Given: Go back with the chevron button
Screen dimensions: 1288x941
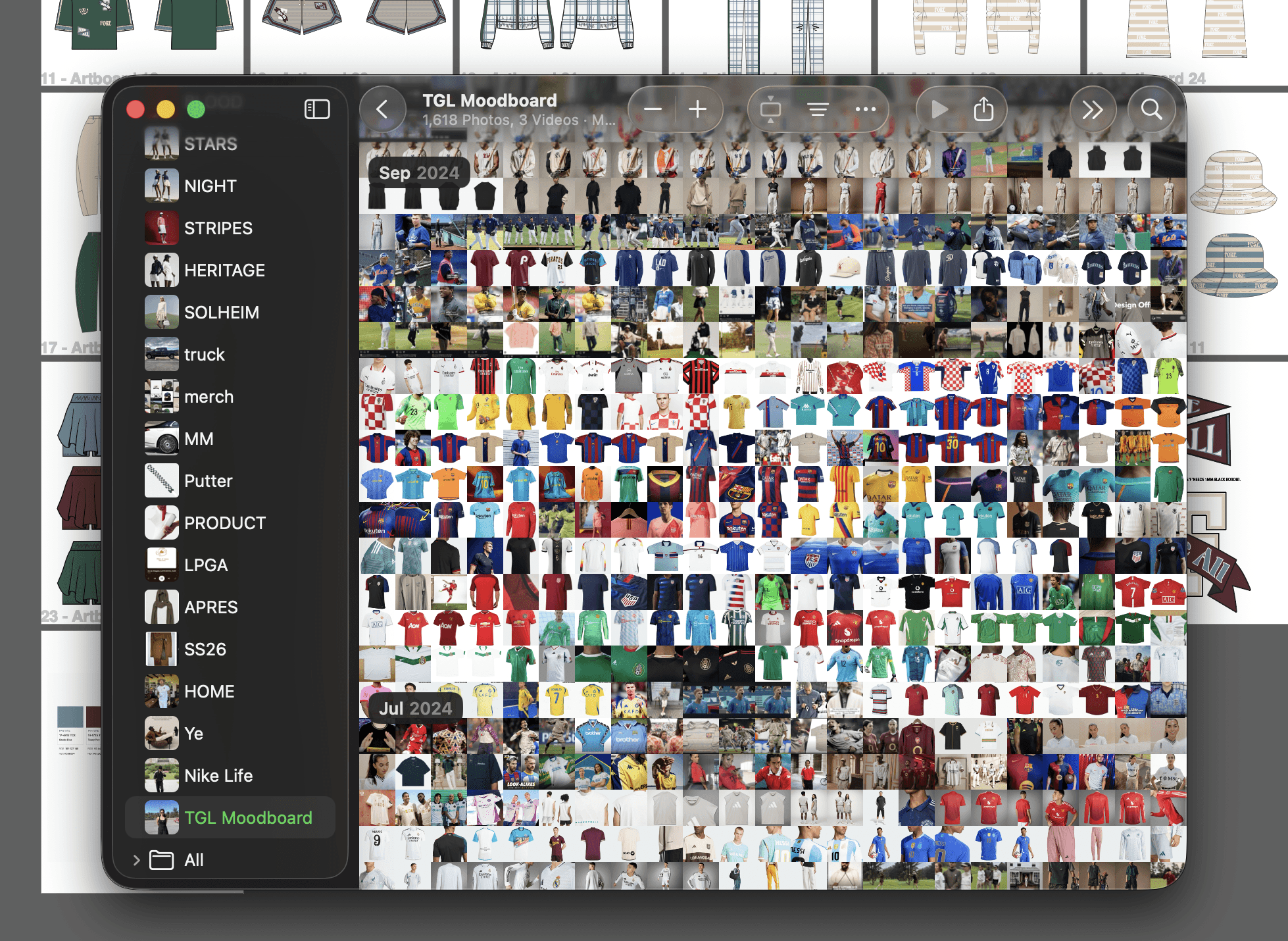Looking at the screenshot, I should click(382, 109).
